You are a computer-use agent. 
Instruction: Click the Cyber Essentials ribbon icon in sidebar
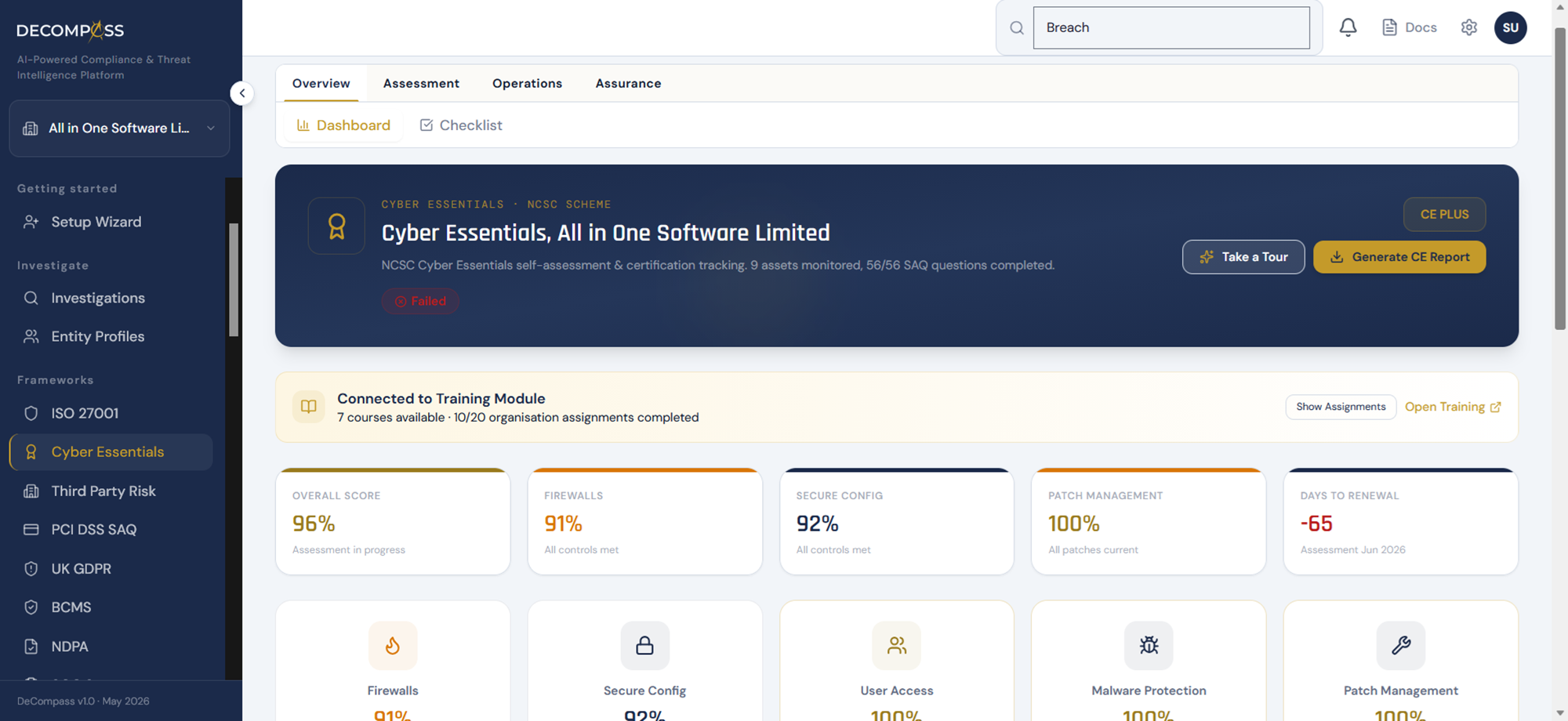31,452
